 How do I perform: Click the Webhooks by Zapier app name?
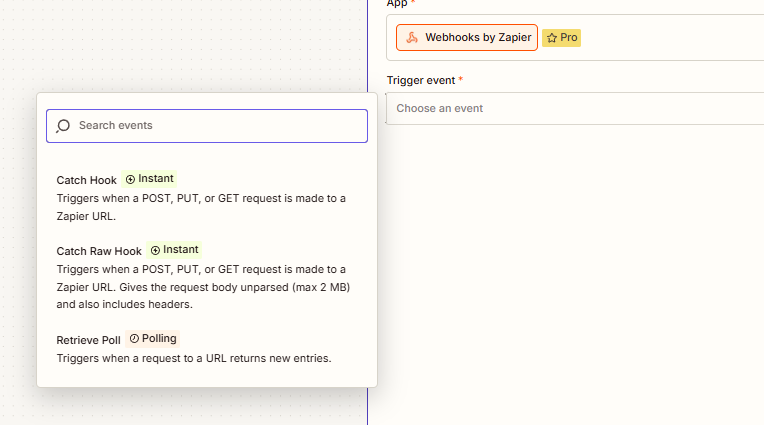[x=478, y=38]
